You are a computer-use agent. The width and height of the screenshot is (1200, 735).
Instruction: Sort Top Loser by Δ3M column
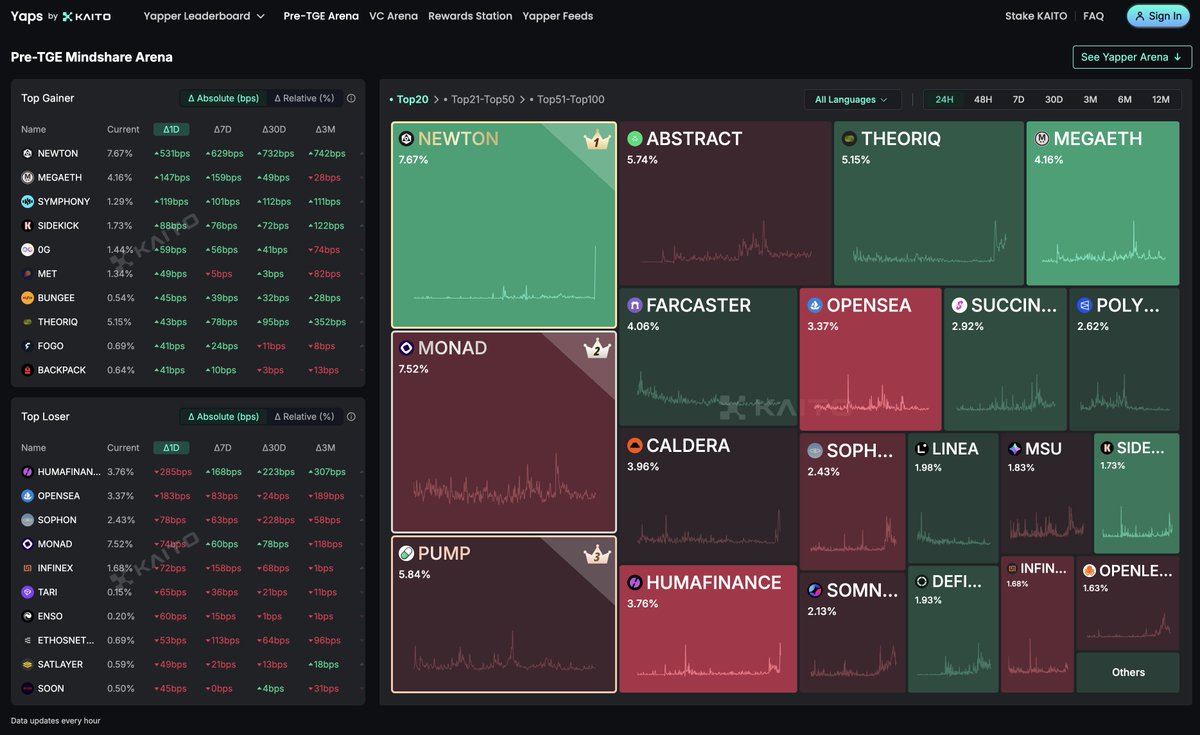[x=325, y=448]
